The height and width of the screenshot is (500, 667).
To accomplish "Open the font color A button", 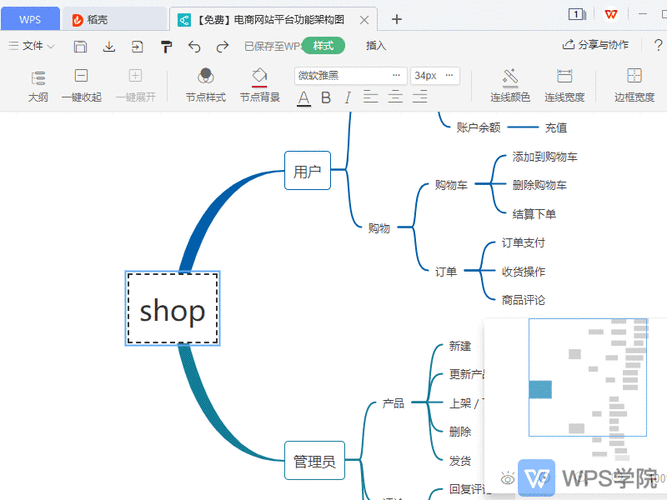I will pyautogui.click(x=304, y=98).
